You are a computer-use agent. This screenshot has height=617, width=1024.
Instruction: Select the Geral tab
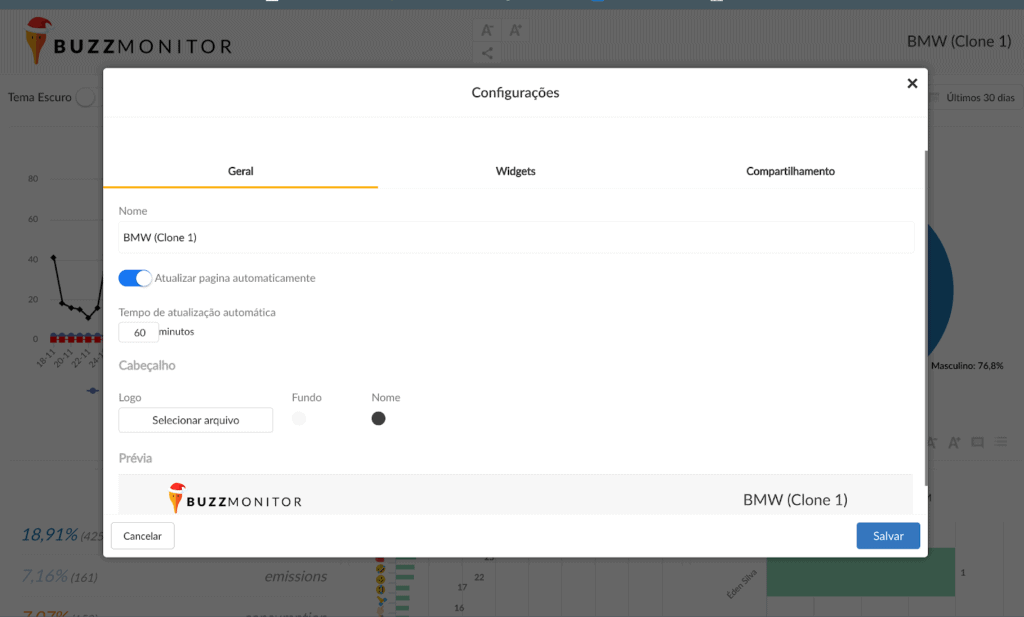(x=240, y=171)
